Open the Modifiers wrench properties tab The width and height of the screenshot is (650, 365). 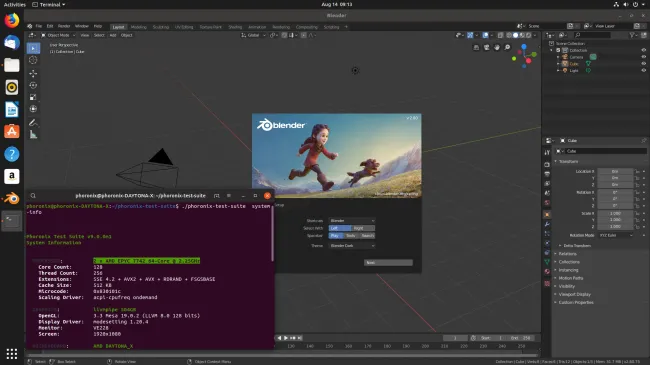(547, 224)
